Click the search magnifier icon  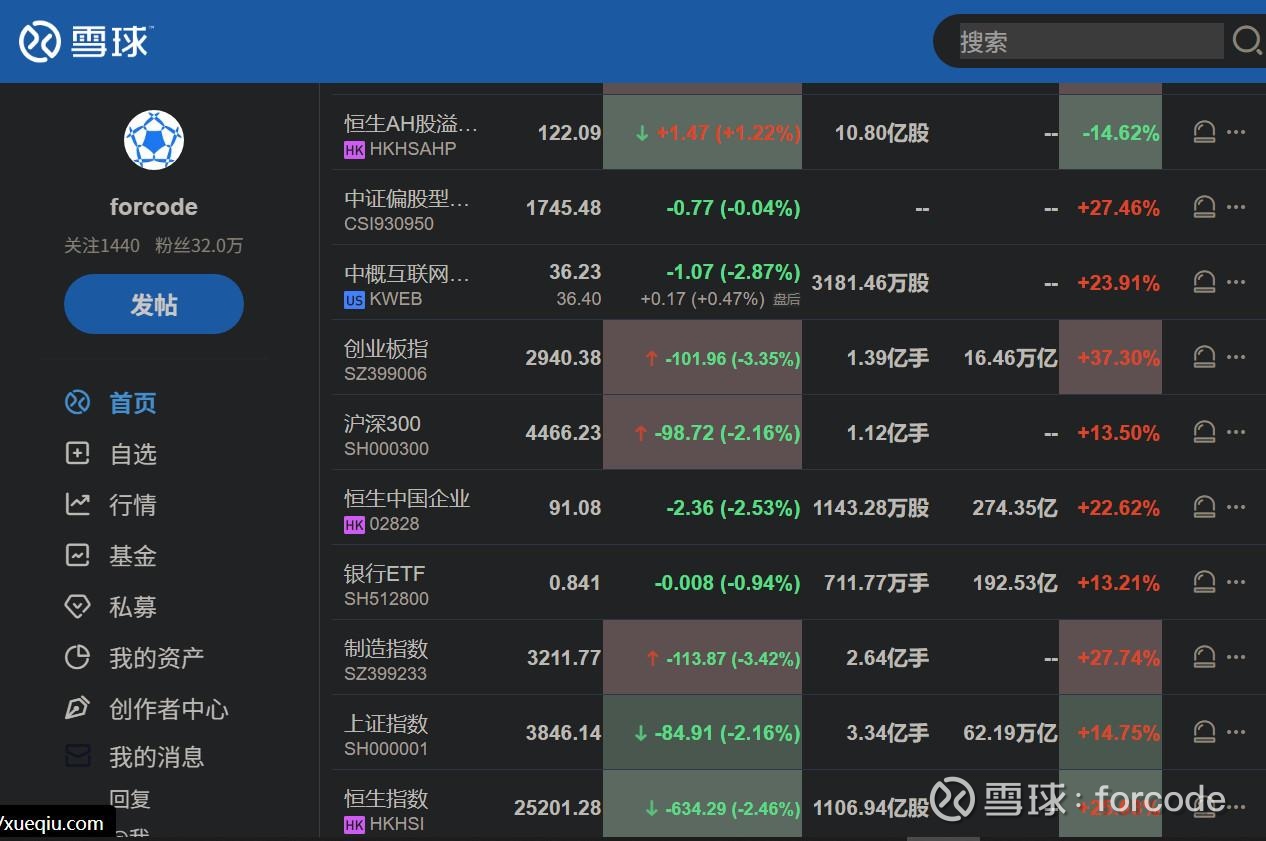click(x=1246, y=41)
